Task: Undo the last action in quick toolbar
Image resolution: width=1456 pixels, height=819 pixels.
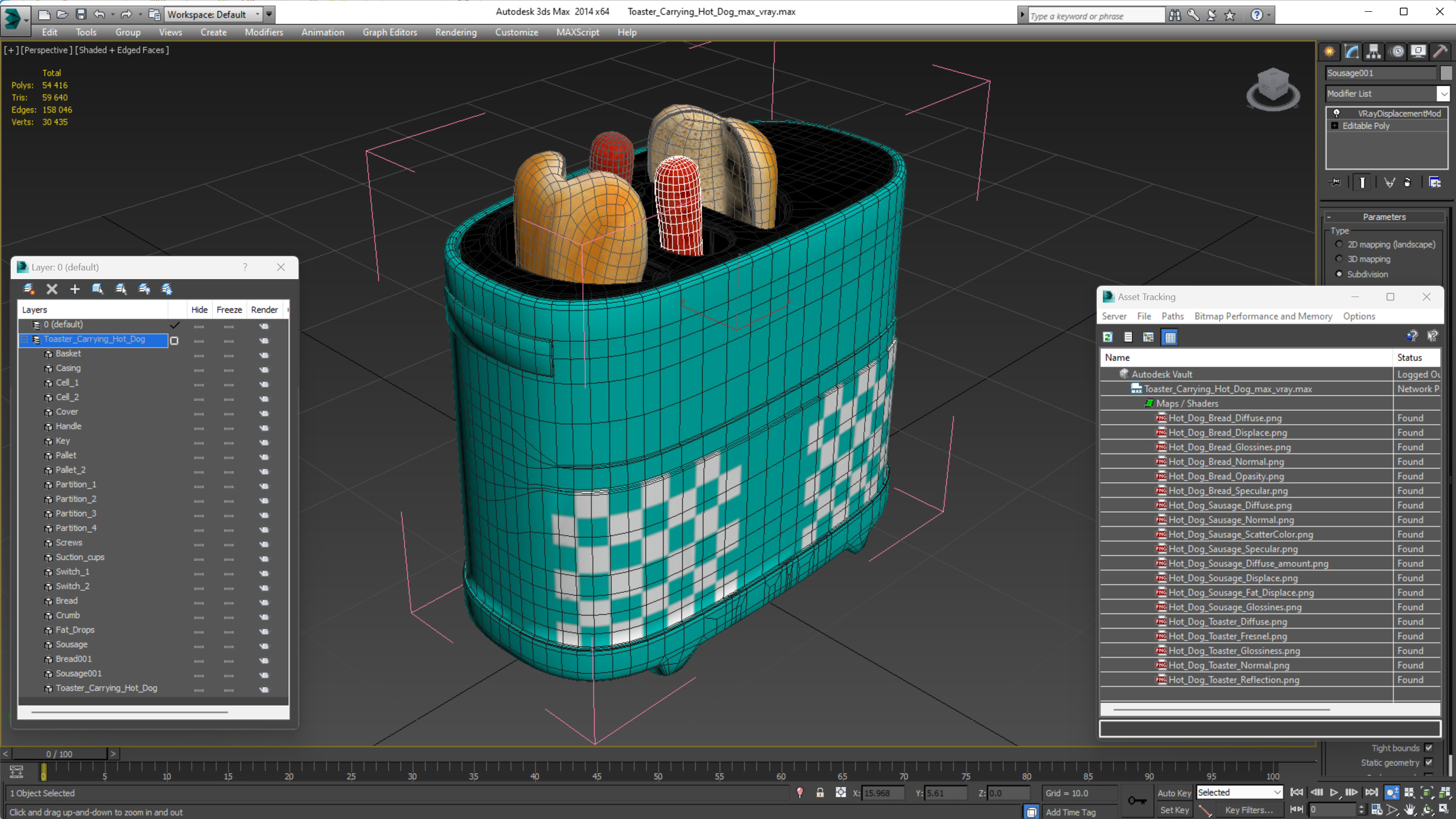Action: click(100, 14)
